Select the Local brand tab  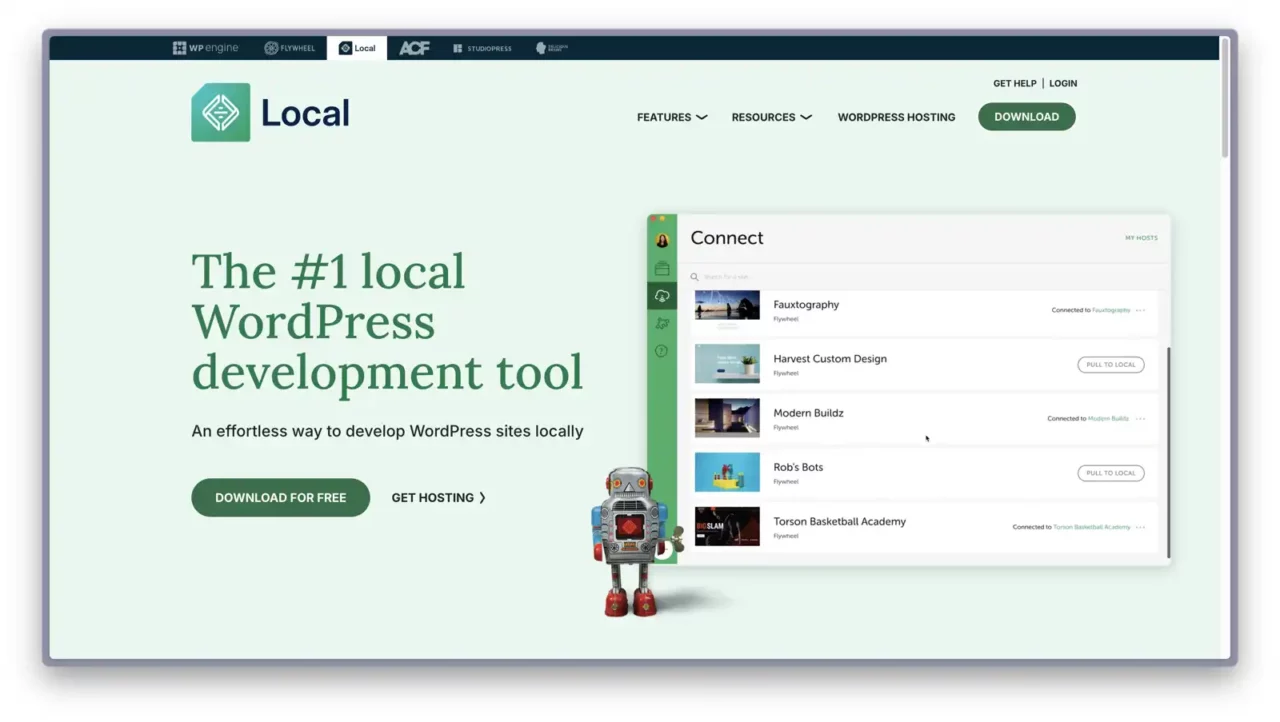coord(357,48)
